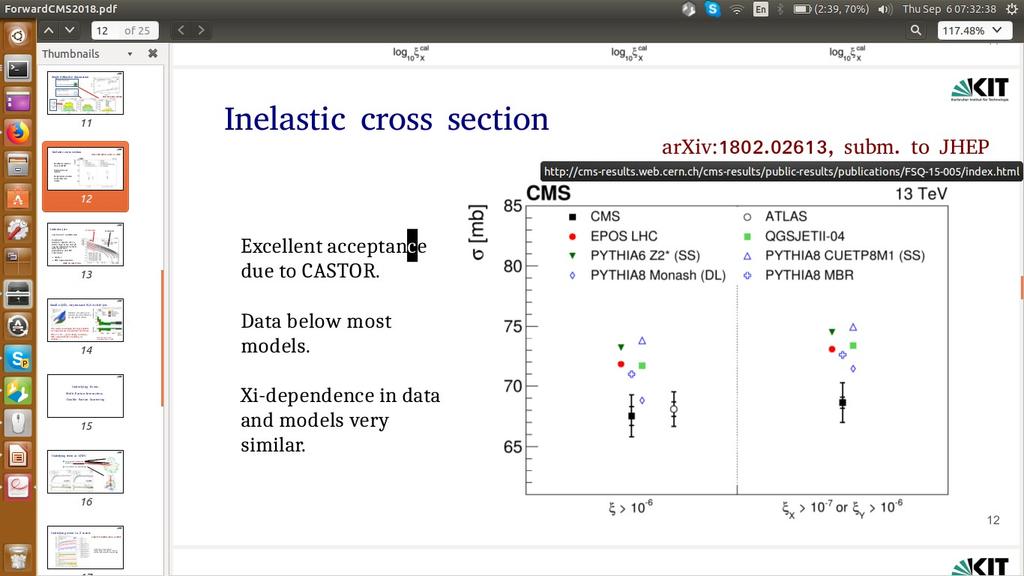This screenshot has height=576, width=1024.
Task: Go to the next page using the down arrow
Action: (70, 30)
